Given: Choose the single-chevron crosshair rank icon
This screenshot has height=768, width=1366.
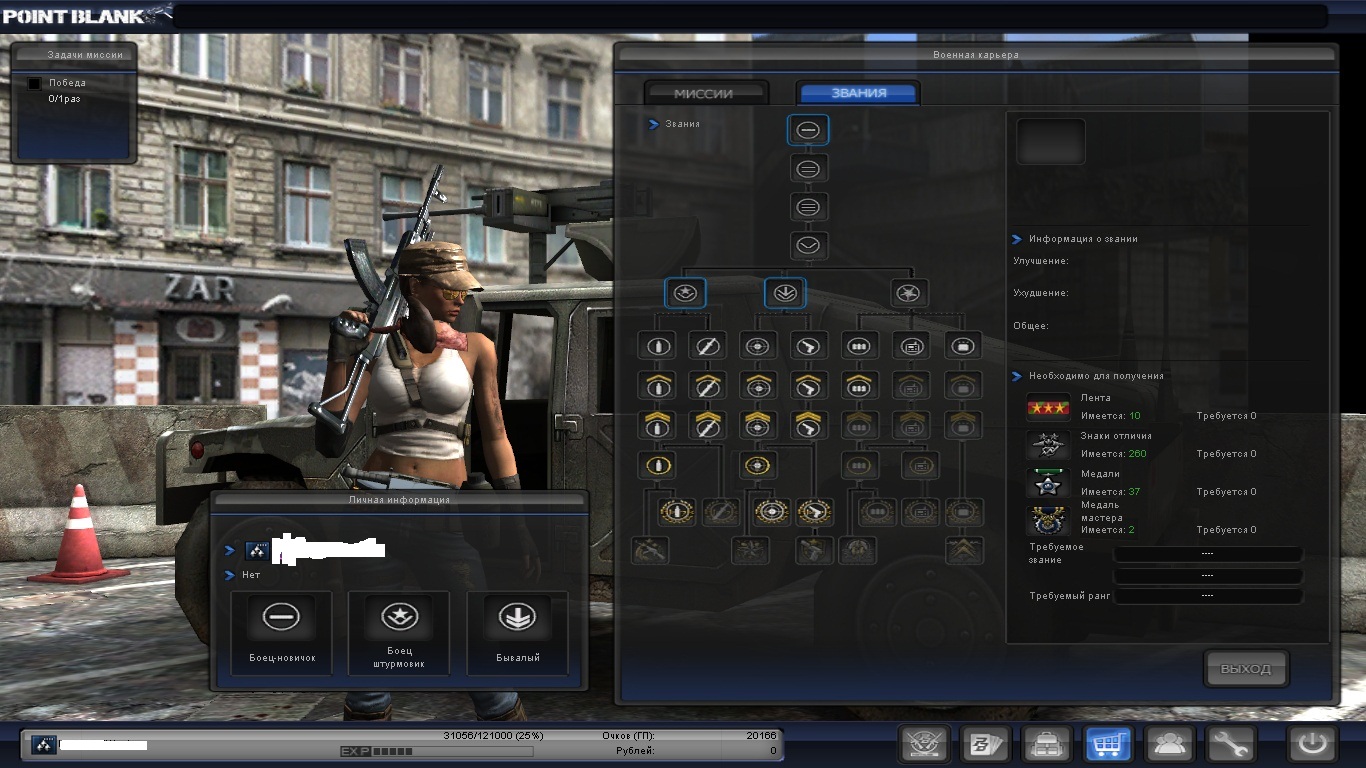Looking at the screenshot, I should click(x=758, y=386).
